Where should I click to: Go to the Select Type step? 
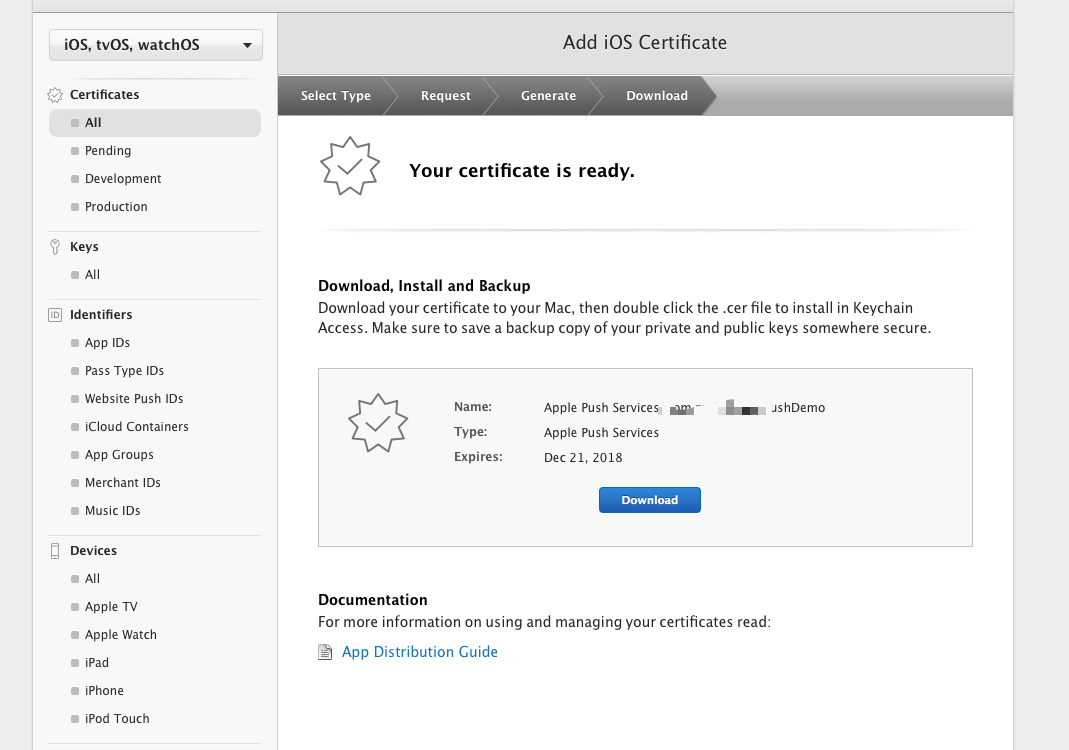335,96
